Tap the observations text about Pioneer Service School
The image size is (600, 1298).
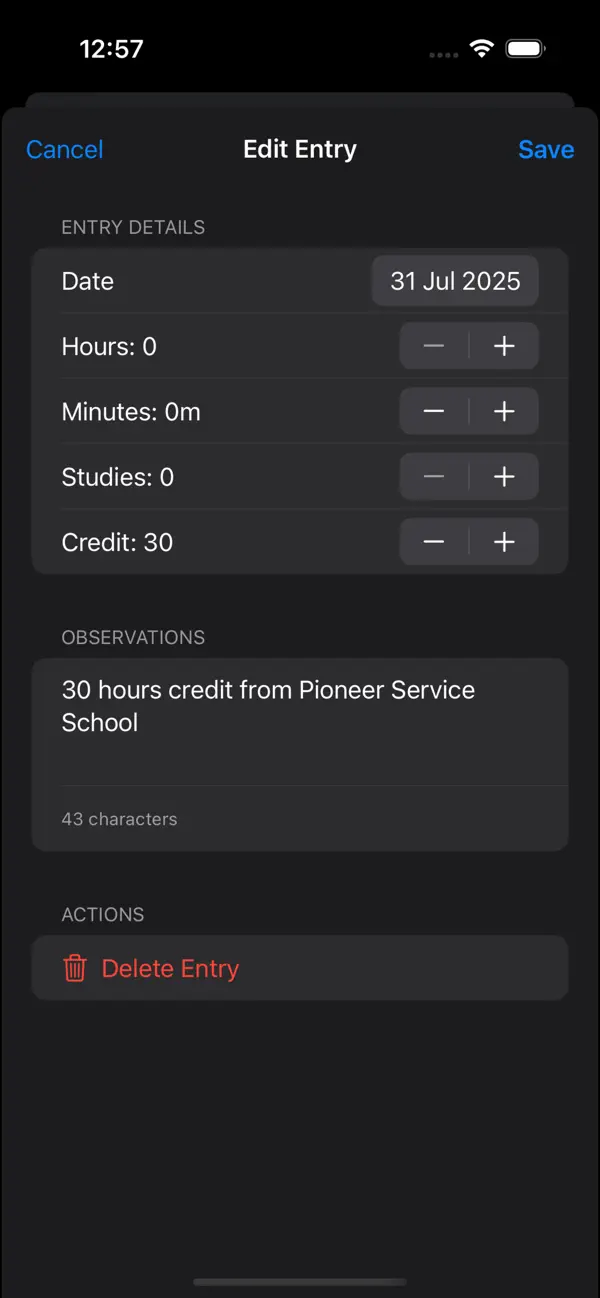(268, 706)
